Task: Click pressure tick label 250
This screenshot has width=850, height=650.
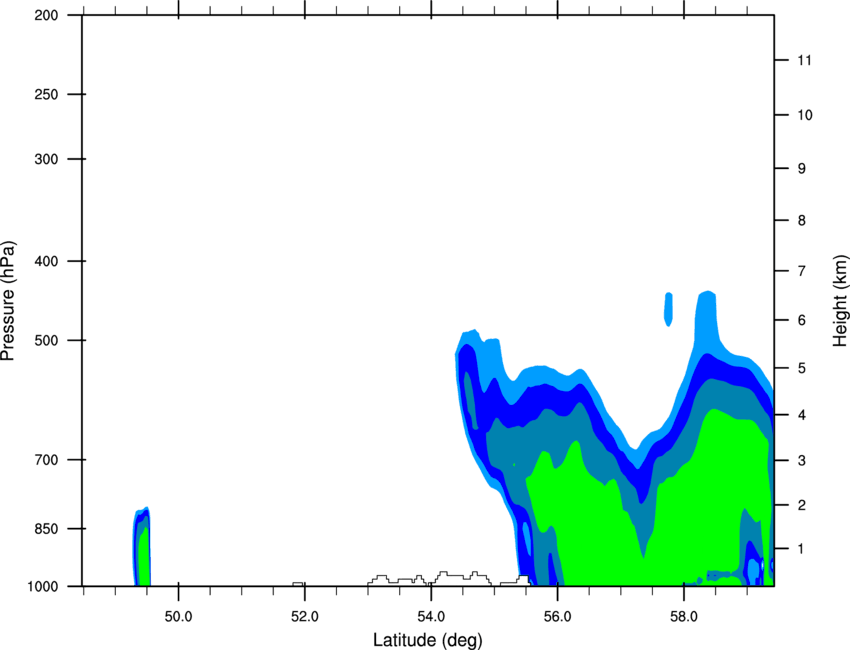Action: pos(46,94)
